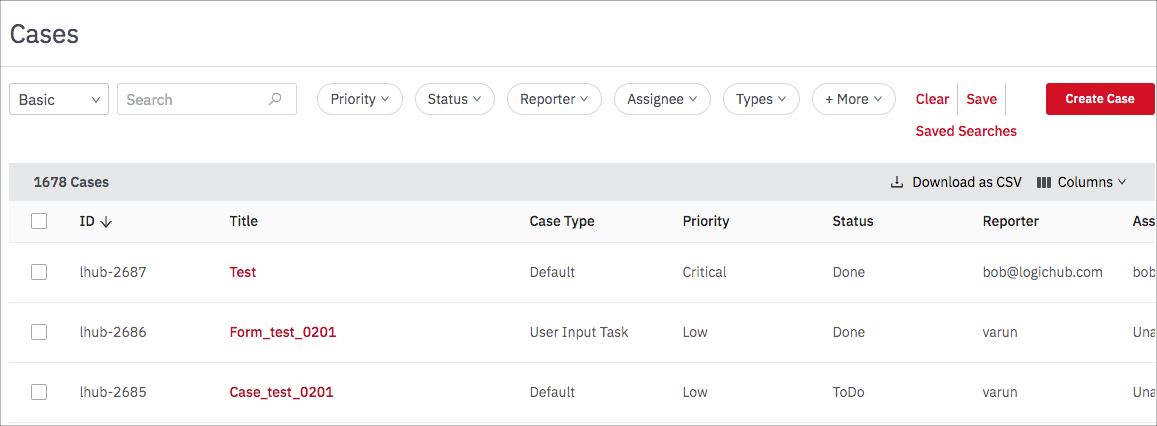Click Download as CSV

(956, 182)
